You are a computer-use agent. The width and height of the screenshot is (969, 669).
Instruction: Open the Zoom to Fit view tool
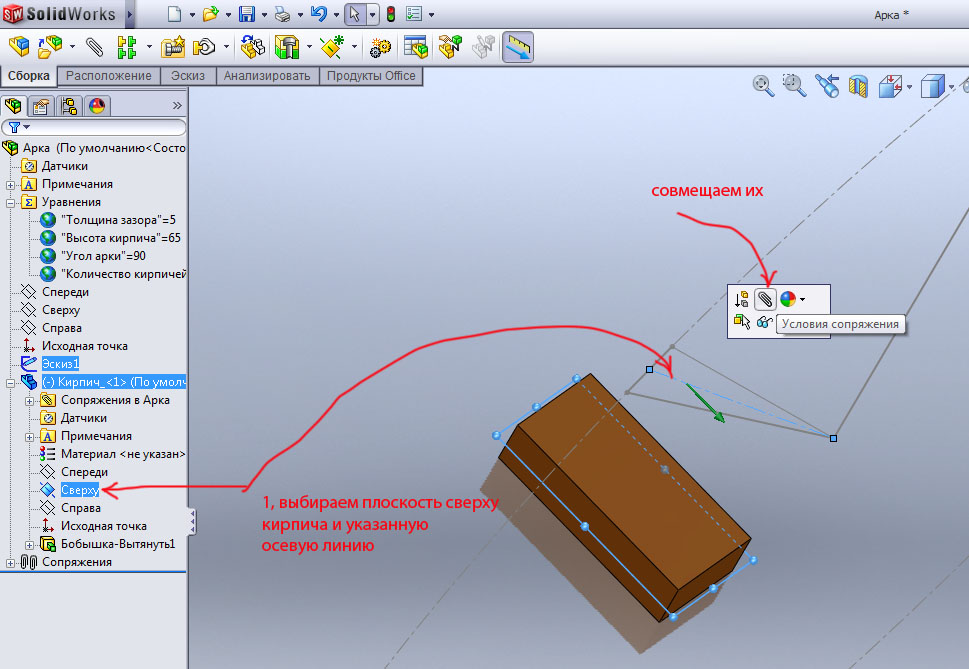764,86
